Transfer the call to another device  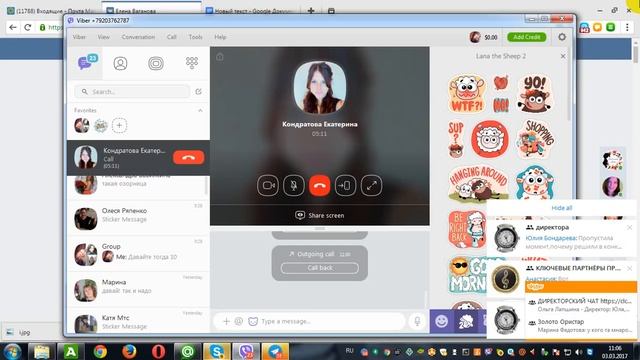pyautogui.click(x=345, y=185)
